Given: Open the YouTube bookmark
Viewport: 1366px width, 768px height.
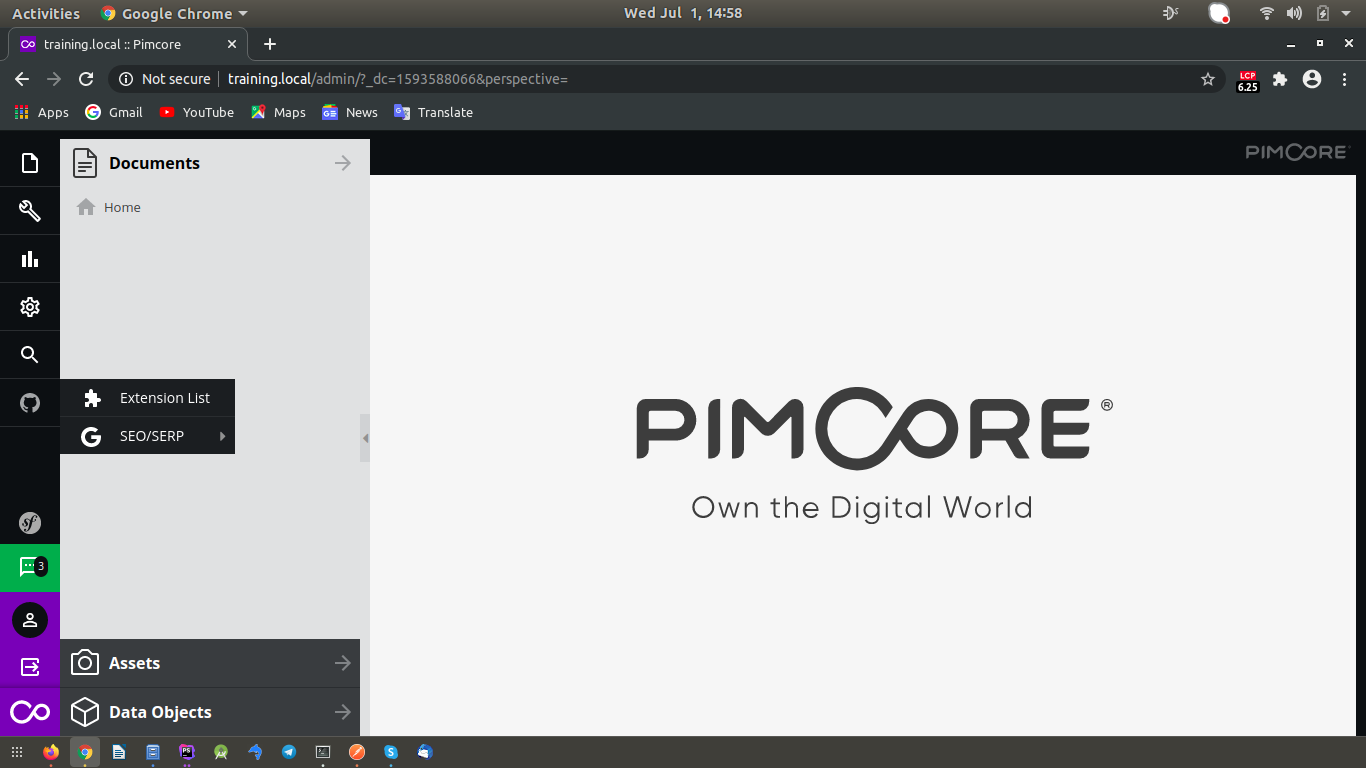Looking at the screenshot, I should pos(196,112).
